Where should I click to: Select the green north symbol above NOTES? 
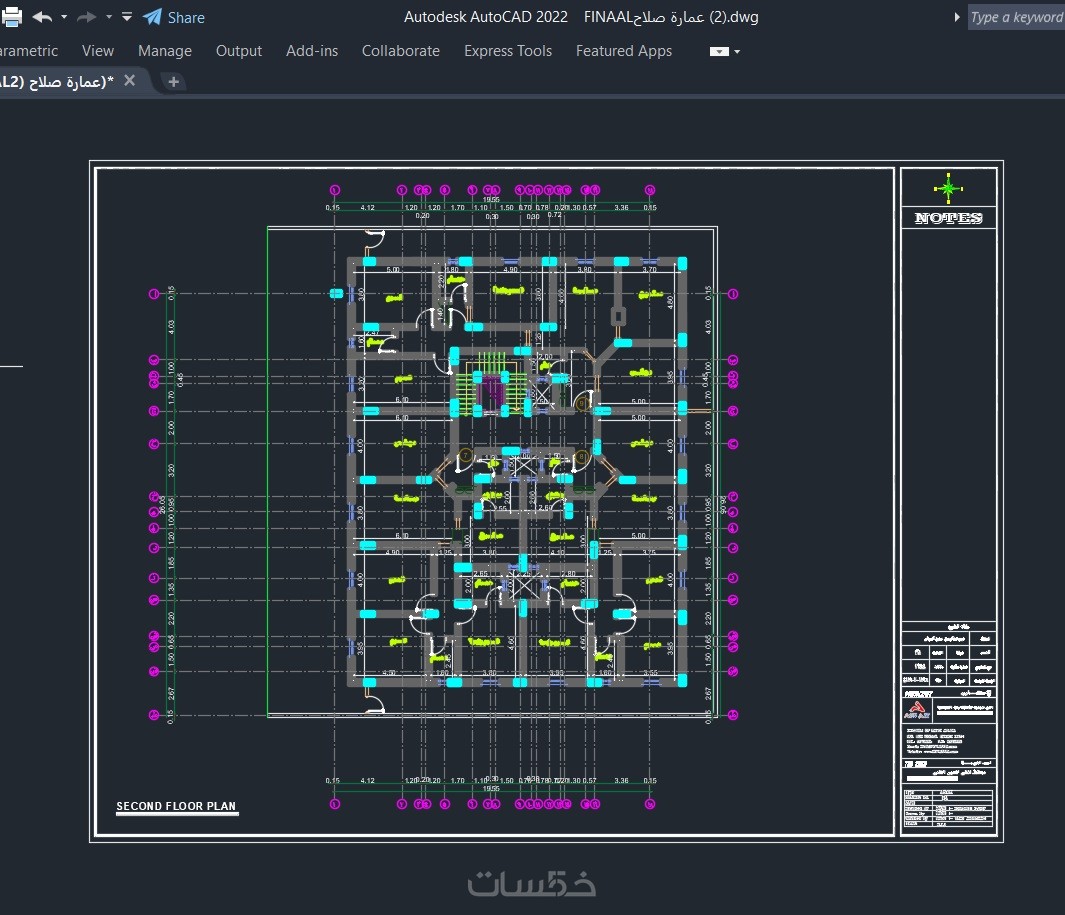point(948,187)
